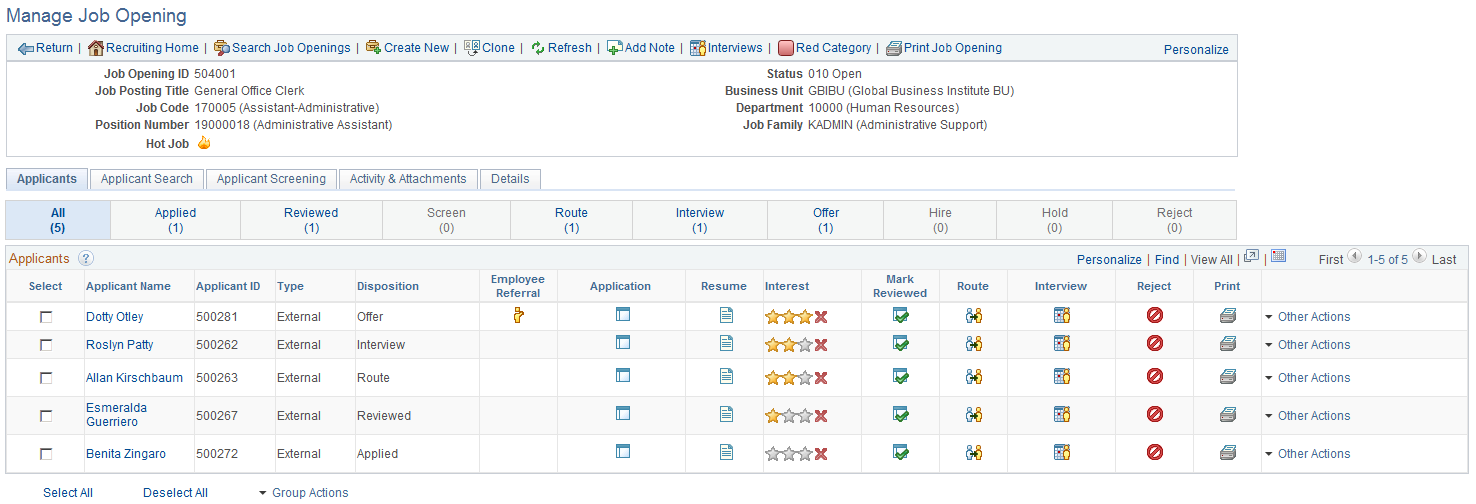
Task: Open the Applicant Screening tab
Action: [x=271, y=179]
